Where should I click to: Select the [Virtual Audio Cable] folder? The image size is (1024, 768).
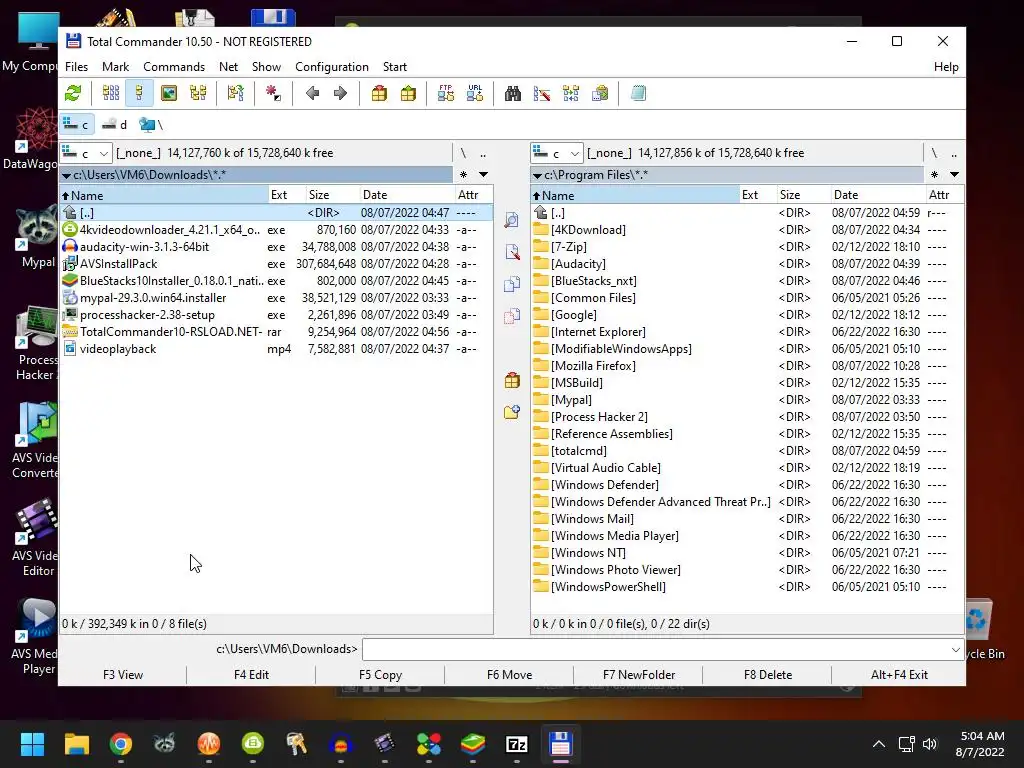[x=747, y=468]
